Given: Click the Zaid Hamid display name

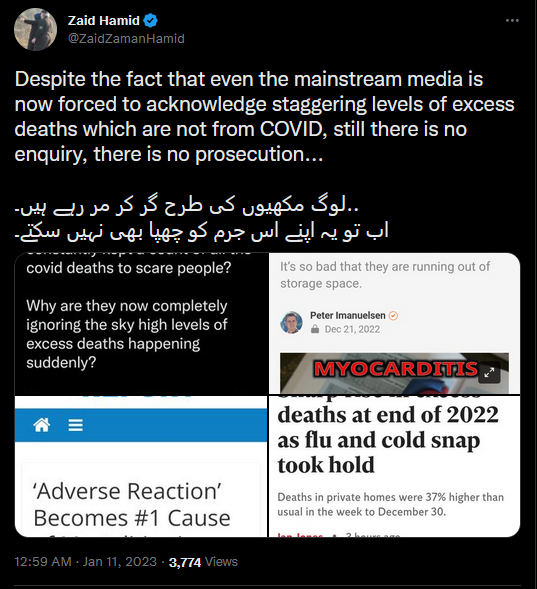Looking at the screenshot, I should tap(104, 20).
